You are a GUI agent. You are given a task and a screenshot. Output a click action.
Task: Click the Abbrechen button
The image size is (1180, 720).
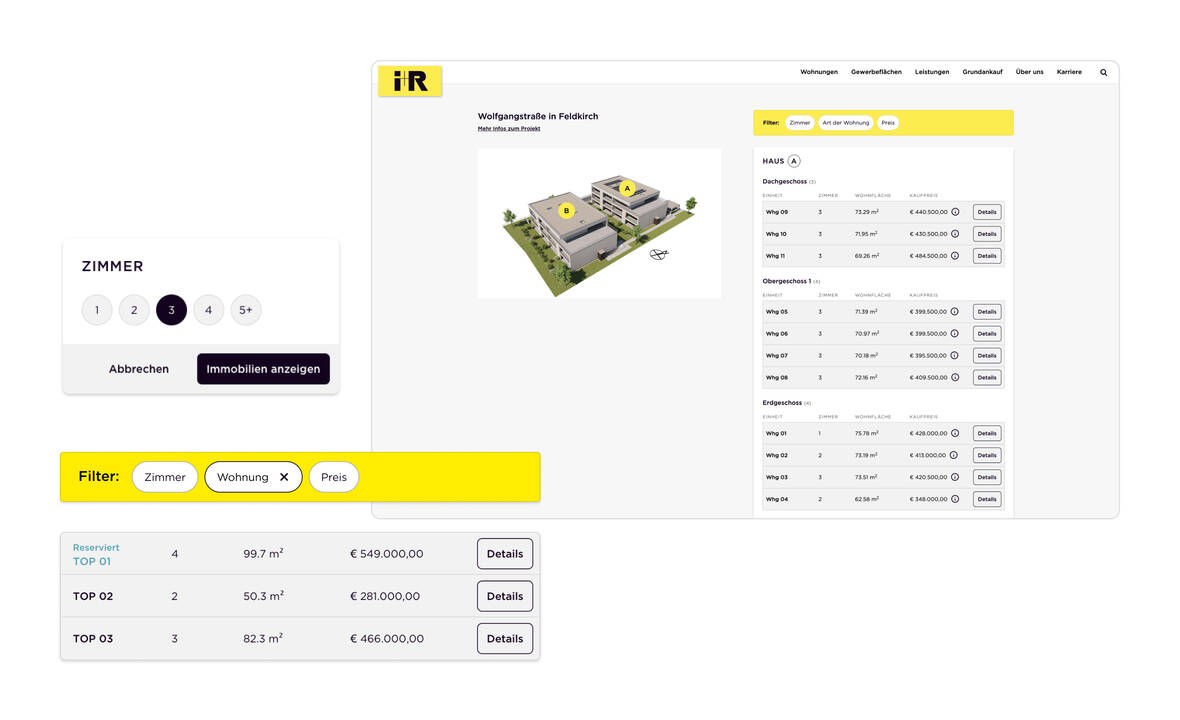139,369
